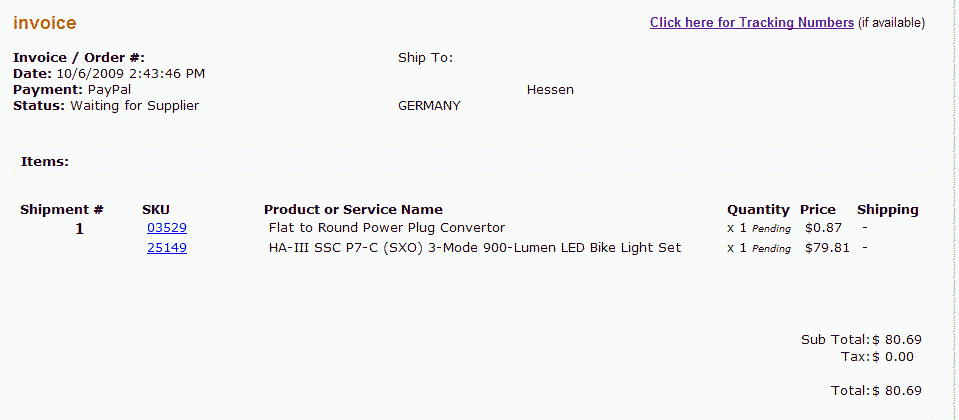Click GERMANY in the shipping address

click(429, 106)
